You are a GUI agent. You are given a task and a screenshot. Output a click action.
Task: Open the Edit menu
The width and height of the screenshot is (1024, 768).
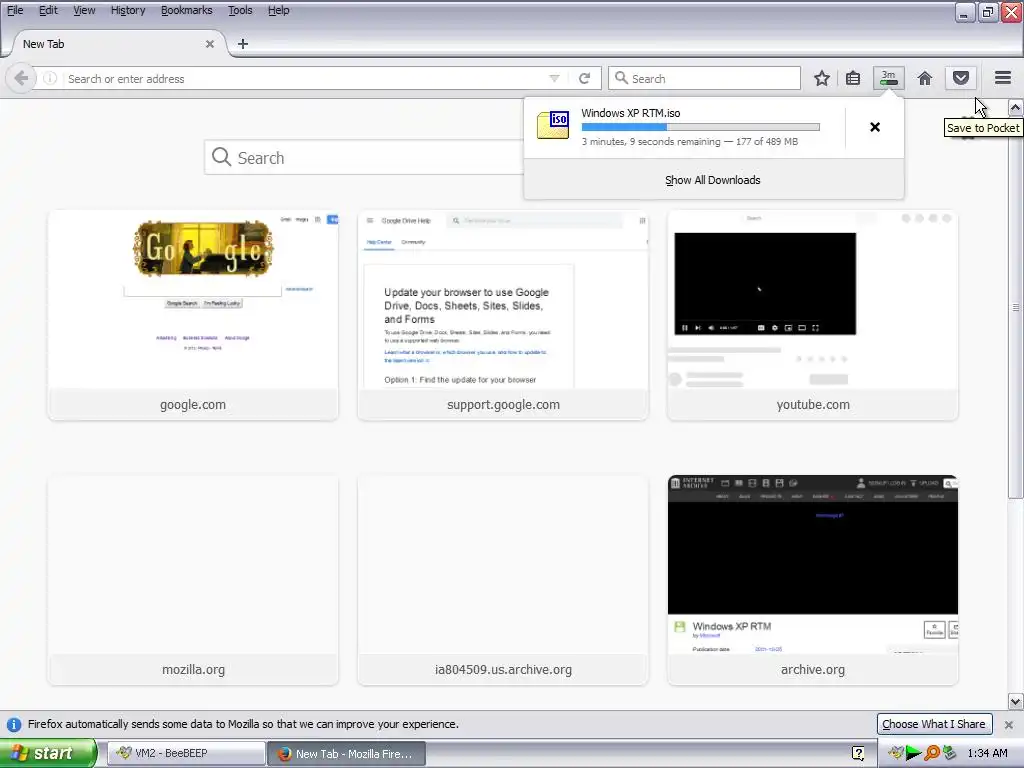coord(48,10)
